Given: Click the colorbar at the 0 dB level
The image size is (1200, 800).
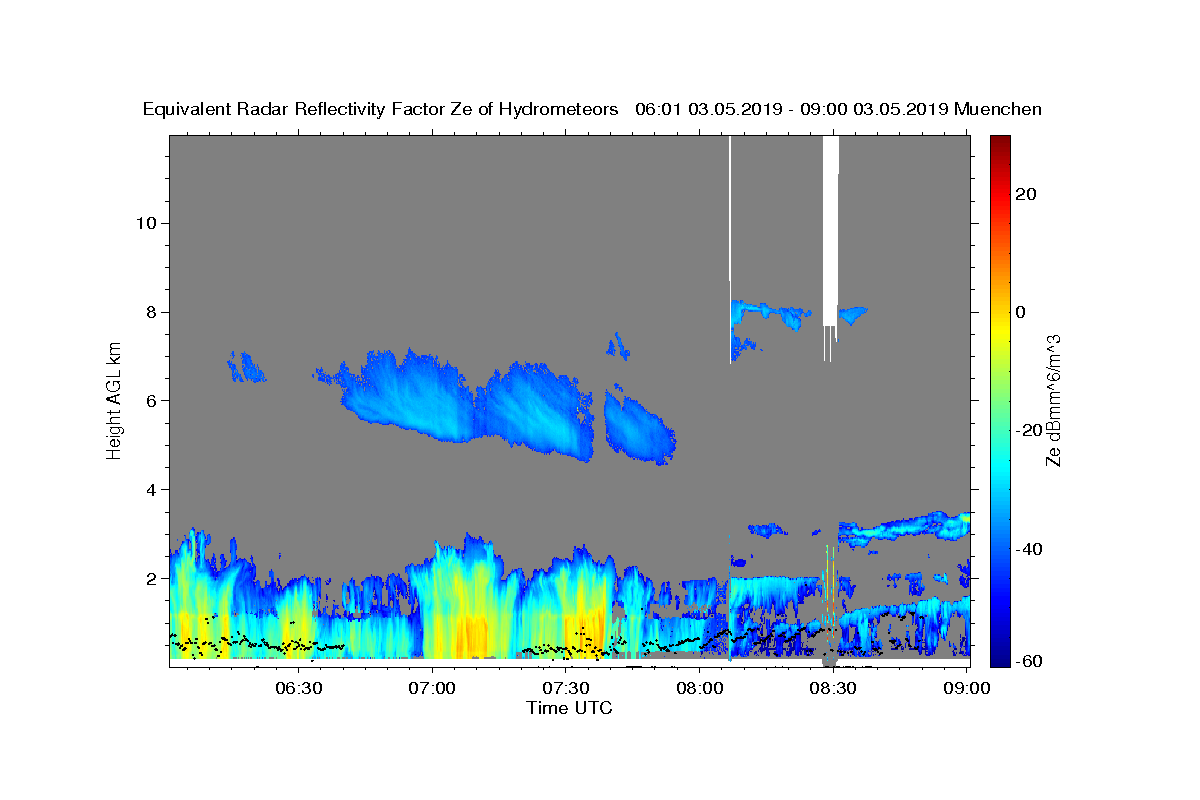Looking at the screenshot, I should (1000, 312).
